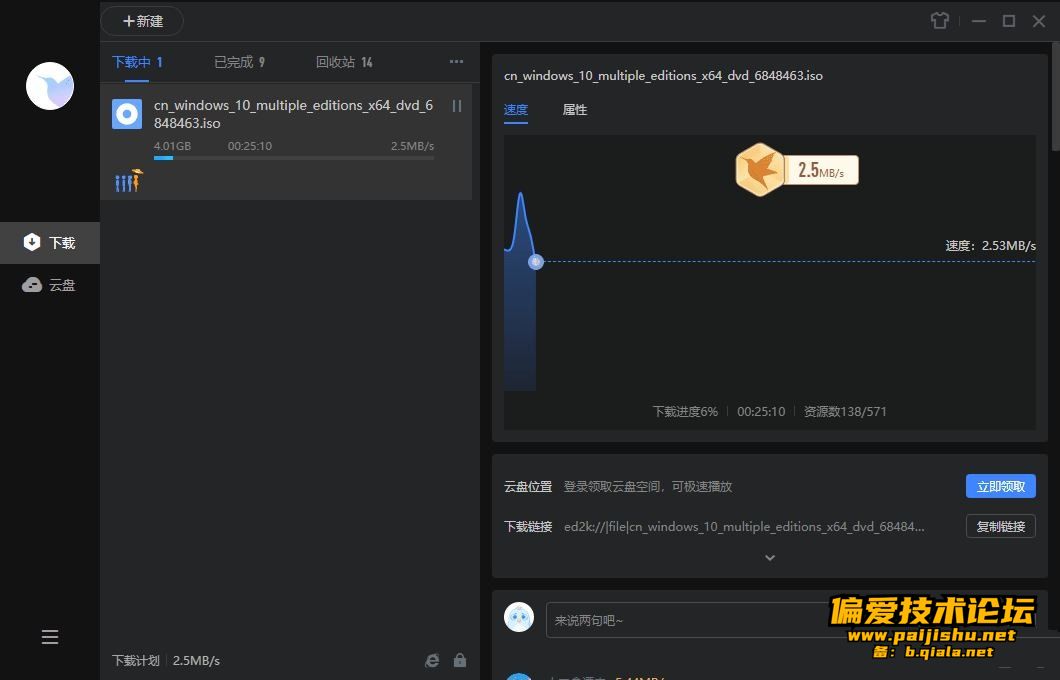Screen dimensions: 1060x680
Task: Minimize the download manager window
Action: pos(978,21)
